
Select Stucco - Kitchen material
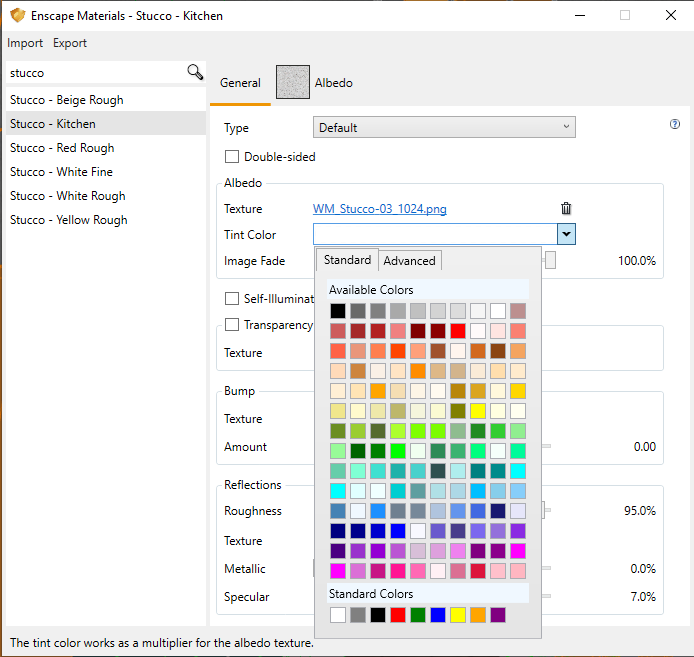point(105,124)
